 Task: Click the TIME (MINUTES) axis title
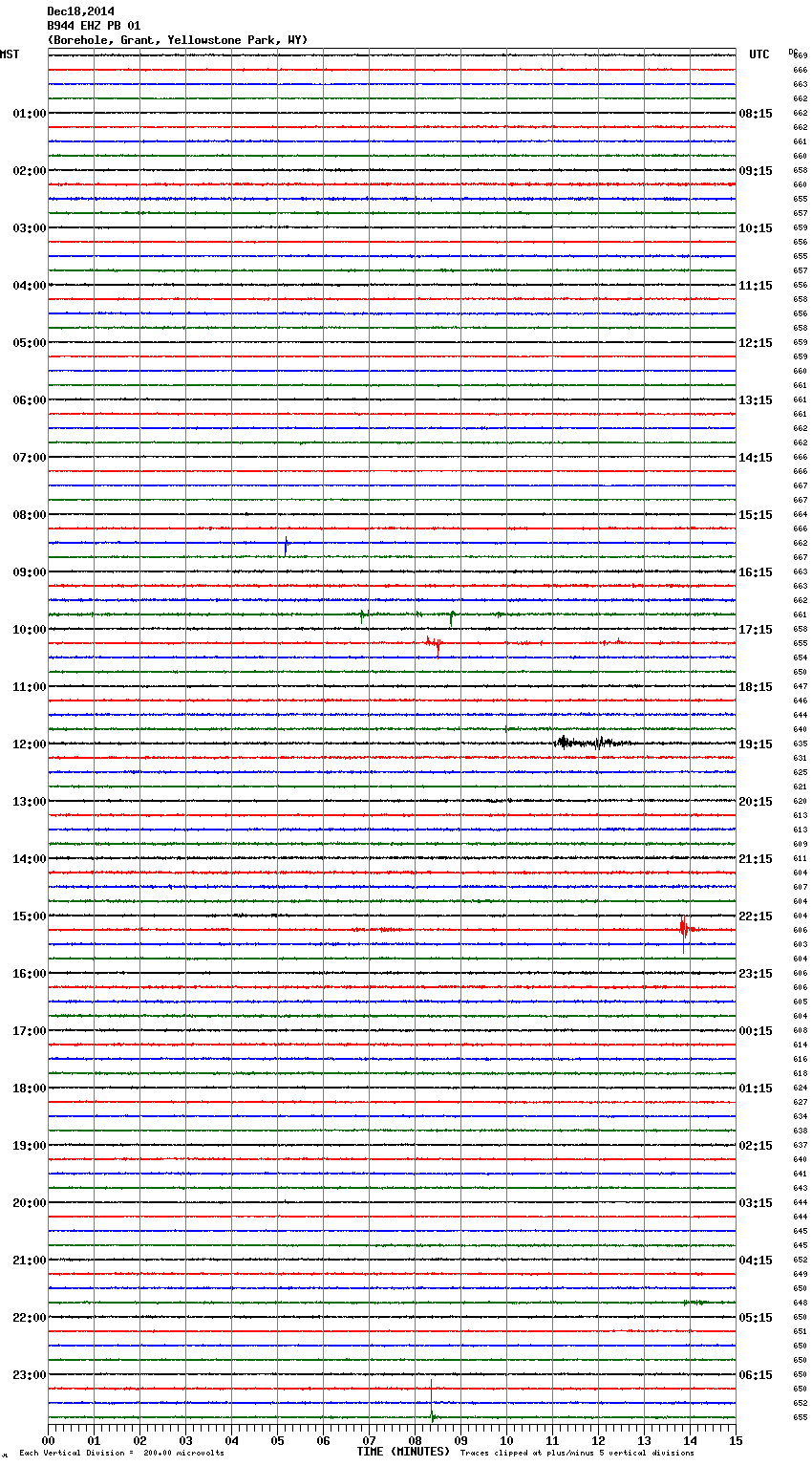tap(403, 1452)
